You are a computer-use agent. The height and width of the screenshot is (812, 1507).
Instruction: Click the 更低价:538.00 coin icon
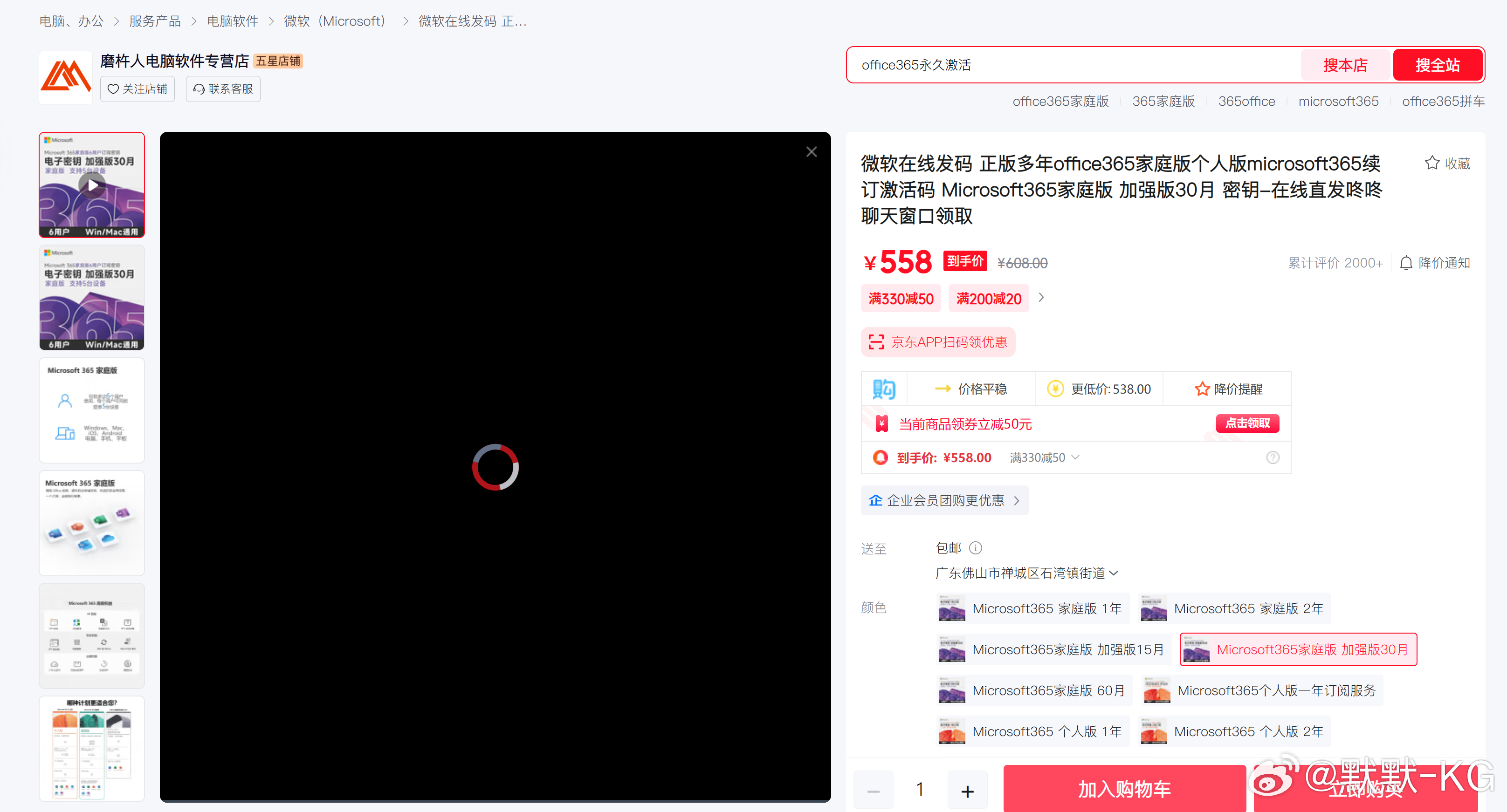point(1055,389)
